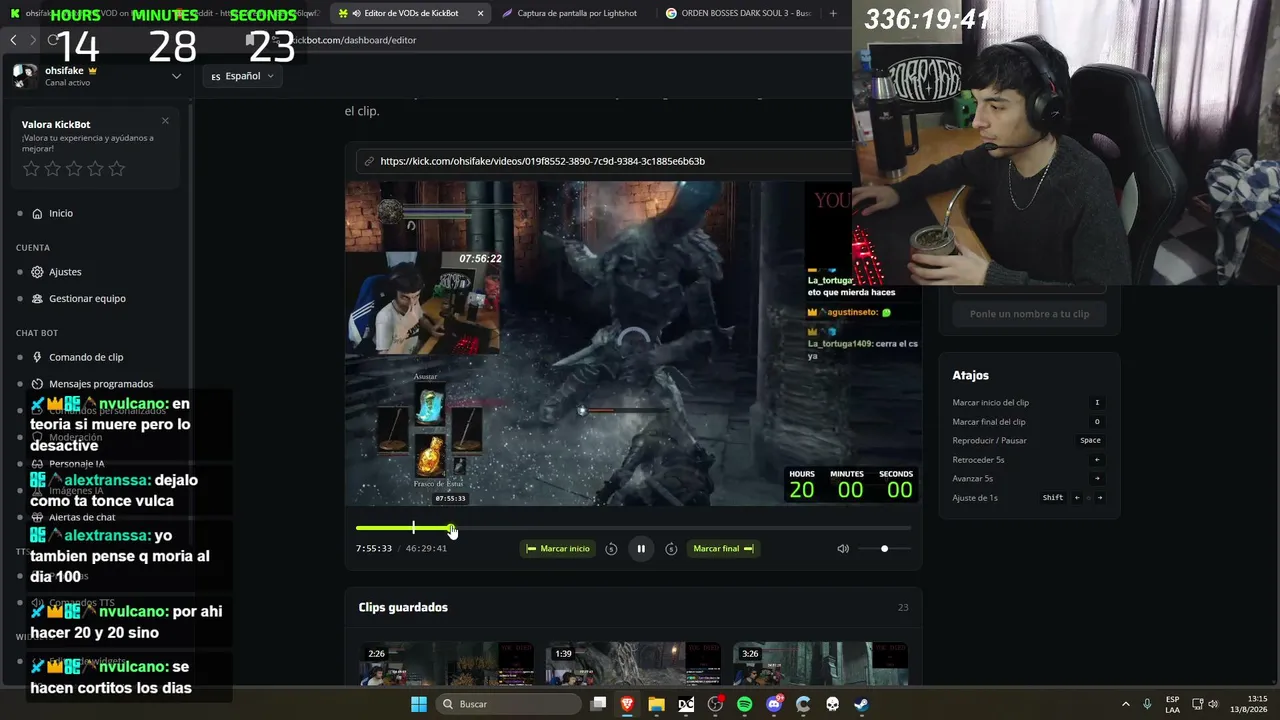The height and width of the screenshot is (720, 1280).
Task: Open the Español language dropdown
Action: pyautogui.click(x=242, y=76)
